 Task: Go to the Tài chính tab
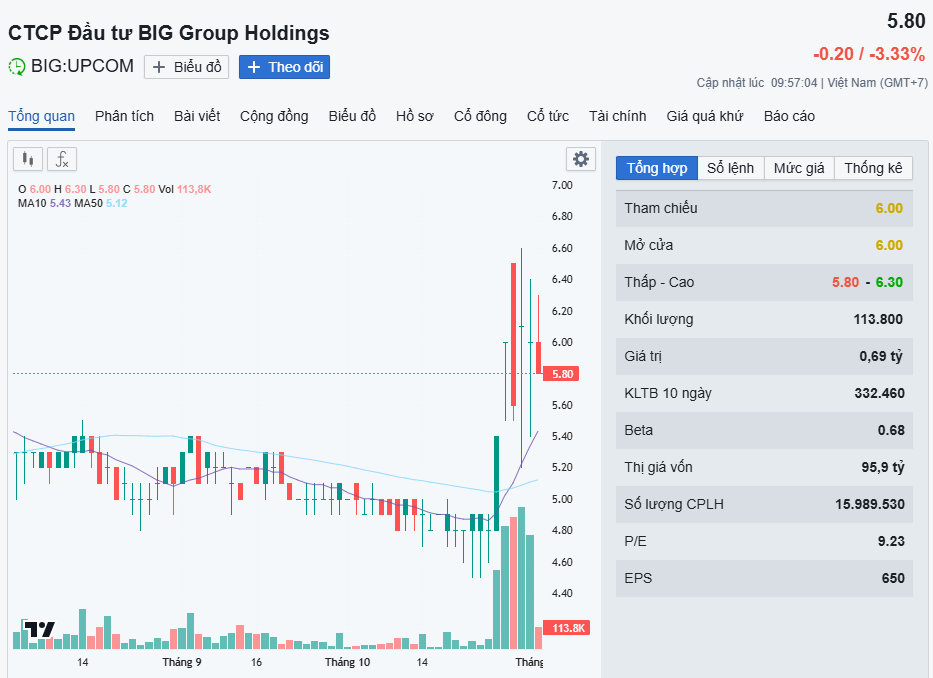tap(617, 116)
